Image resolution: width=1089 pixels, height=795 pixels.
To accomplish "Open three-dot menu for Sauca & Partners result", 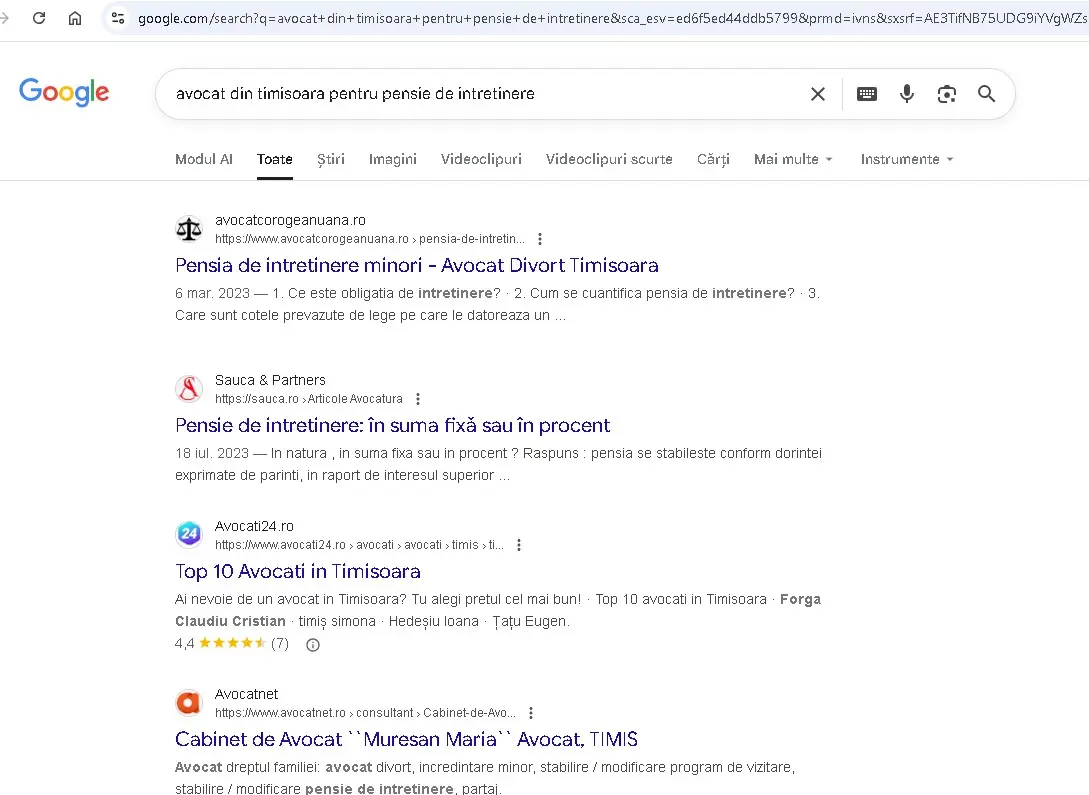I will click(418, 399).
